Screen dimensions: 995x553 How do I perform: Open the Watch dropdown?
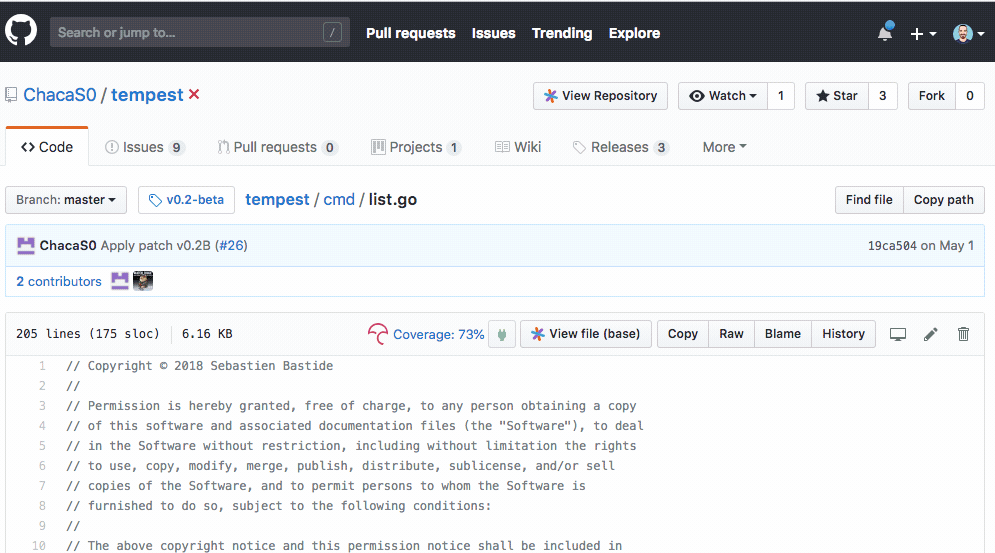(723, 96)
